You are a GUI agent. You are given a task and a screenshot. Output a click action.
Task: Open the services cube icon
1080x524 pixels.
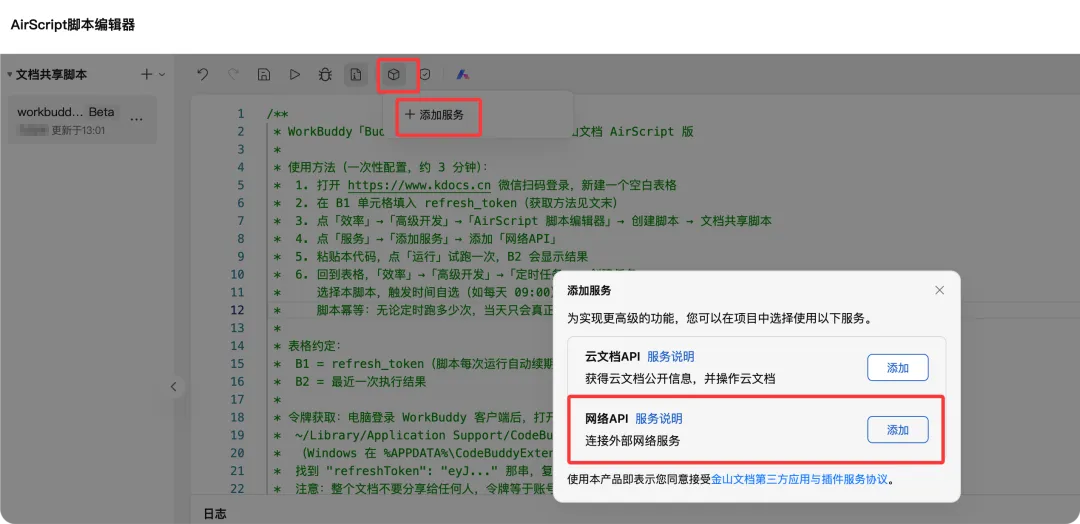coord(393,74)
